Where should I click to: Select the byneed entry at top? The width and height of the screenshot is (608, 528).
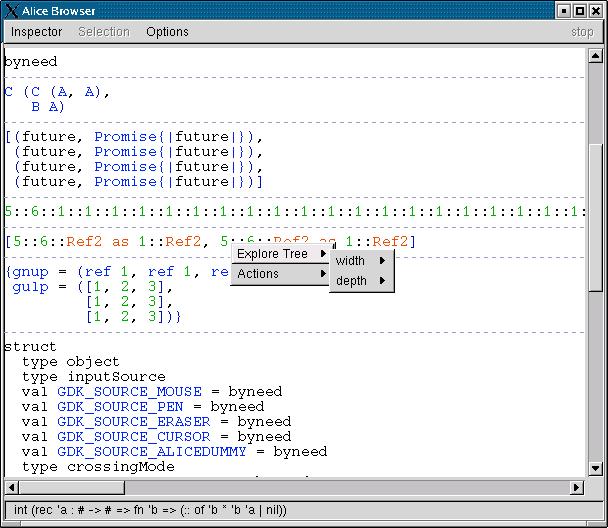[30, 62]
